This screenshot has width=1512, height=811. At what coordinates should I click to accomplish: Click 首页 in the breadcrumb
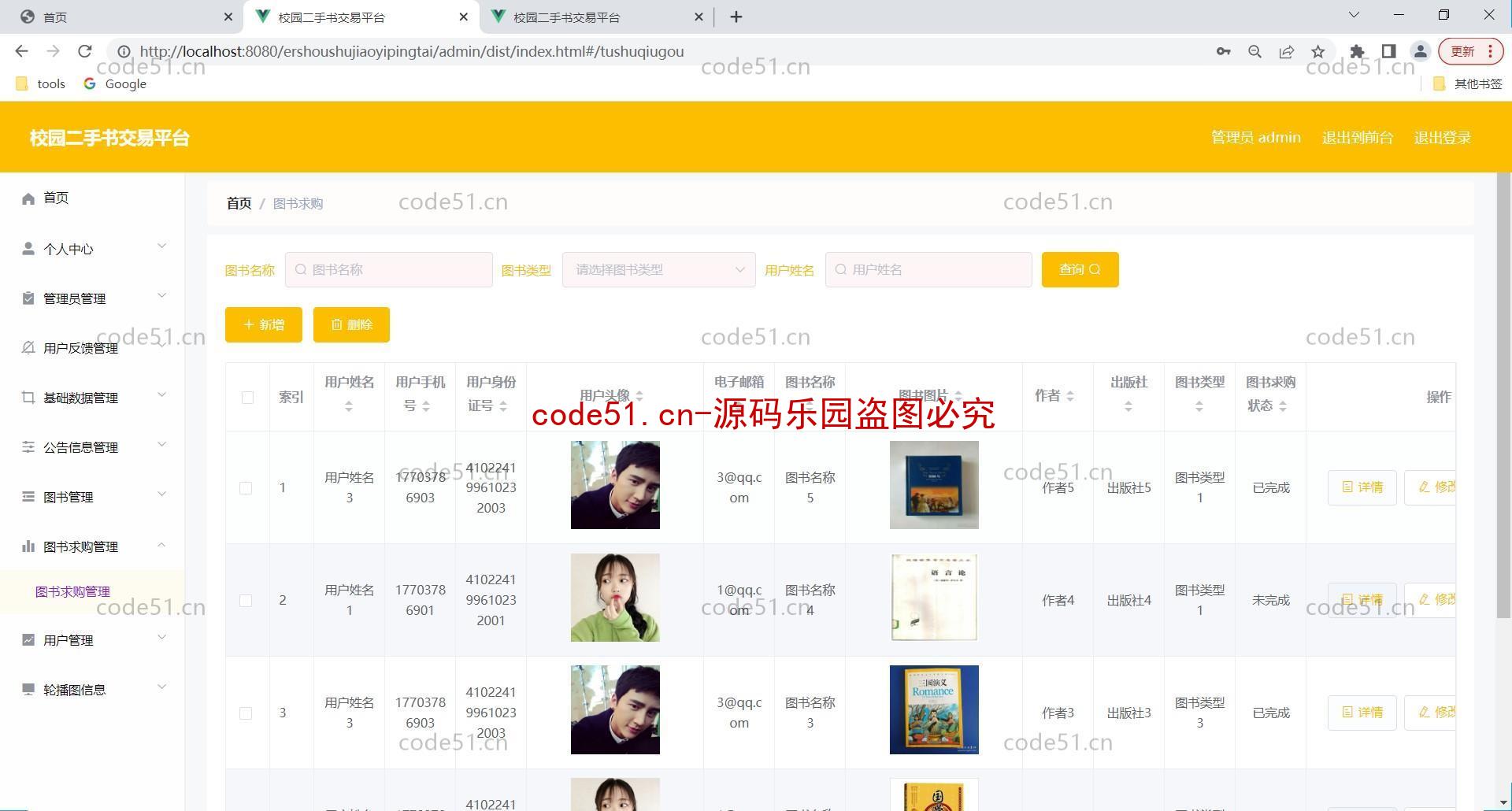[x=239, y=203]
